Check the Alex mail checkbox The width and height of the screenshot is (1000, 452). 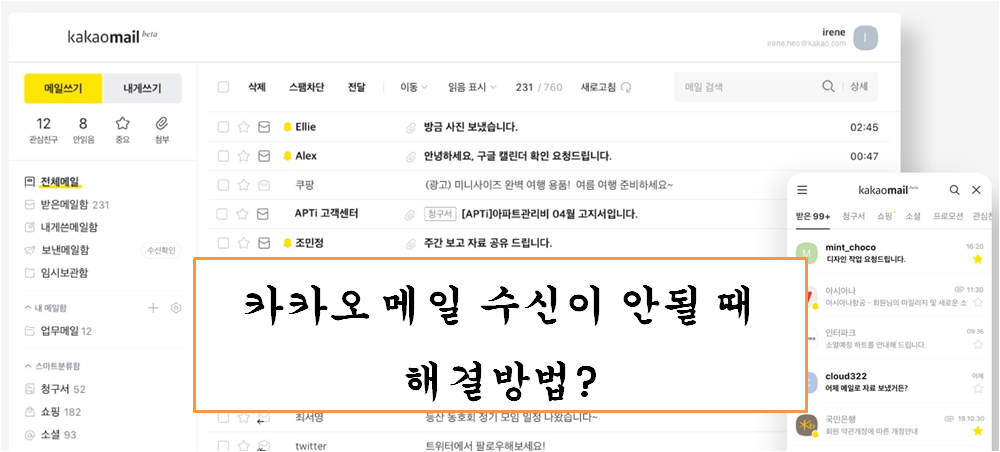pyautogui.click(x=223, y=156)
